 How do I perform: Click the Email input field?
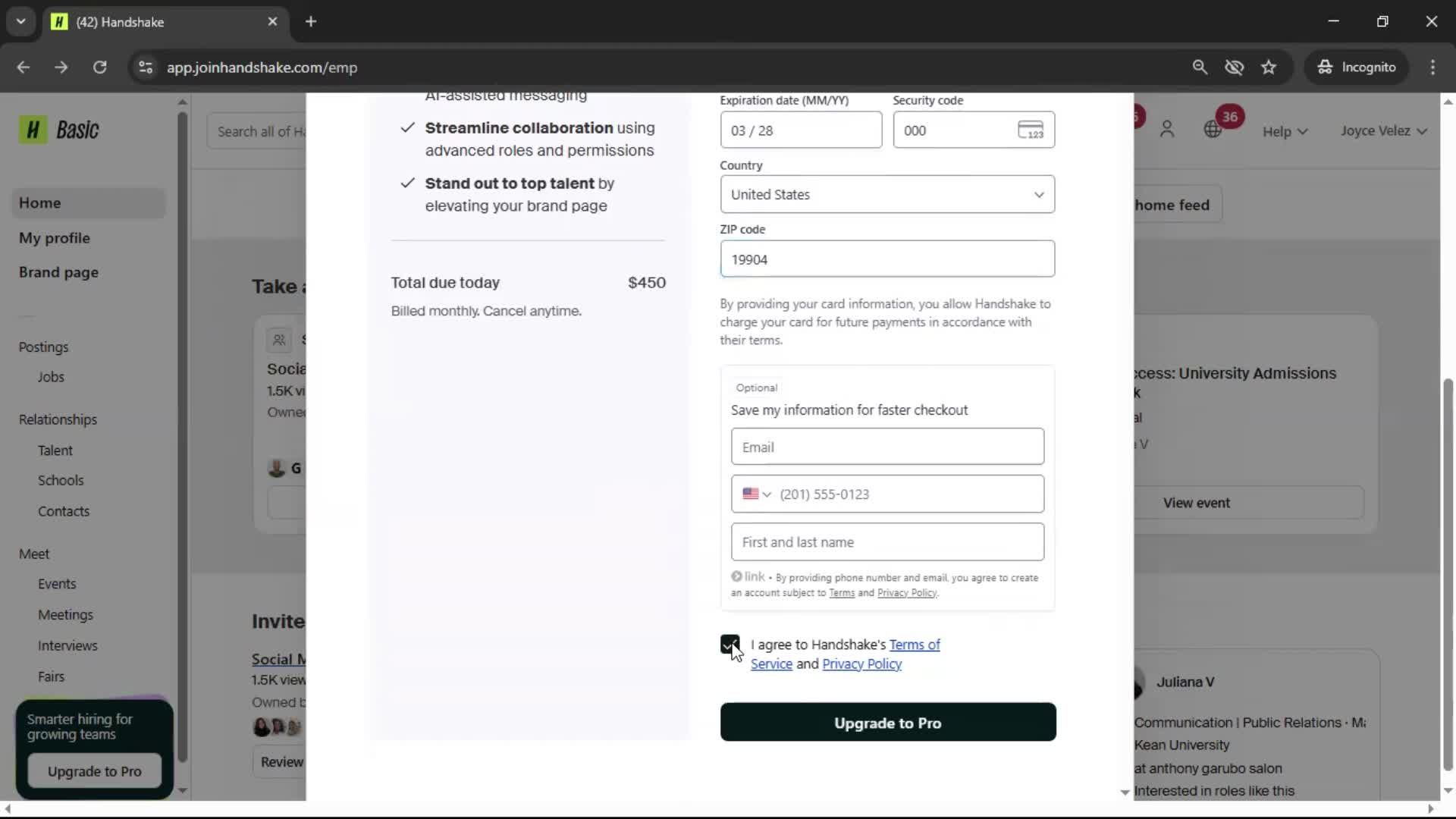(x=887, y=447)
